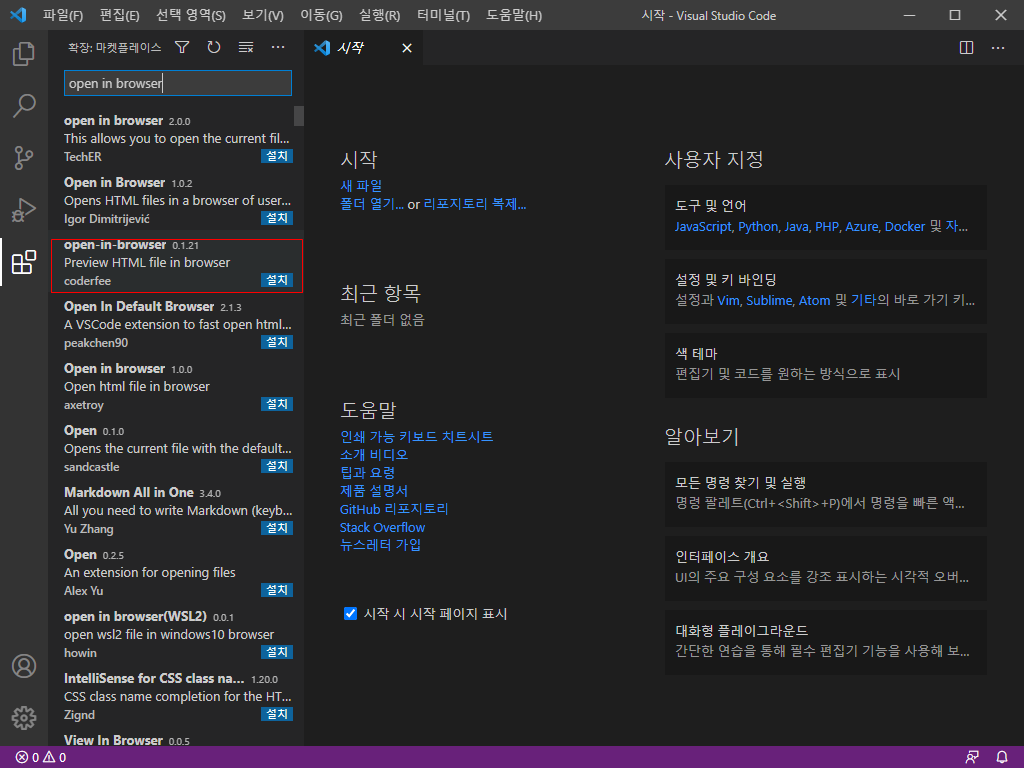Screen dimensions: 1024x768
Task: Open the 소개 비디오 link
Action: click(x=374, y=455)
